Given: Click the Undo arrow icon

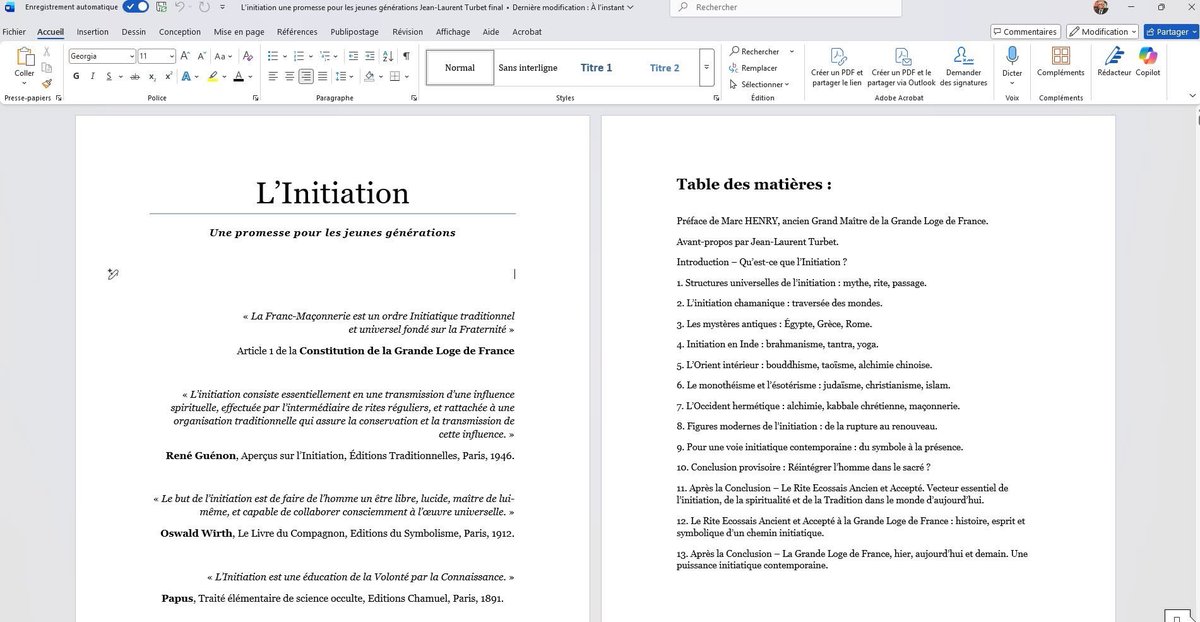Looking at the screenshot, I should pos(180,7).
